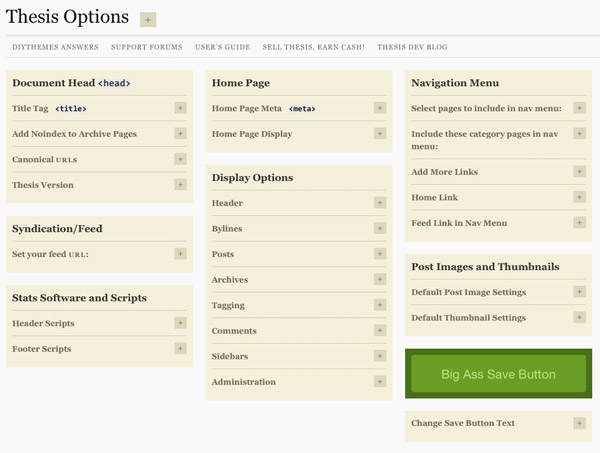600x453 pixels.
Task: Expand Include these category pages in nav menu
Action: point(579,134)
